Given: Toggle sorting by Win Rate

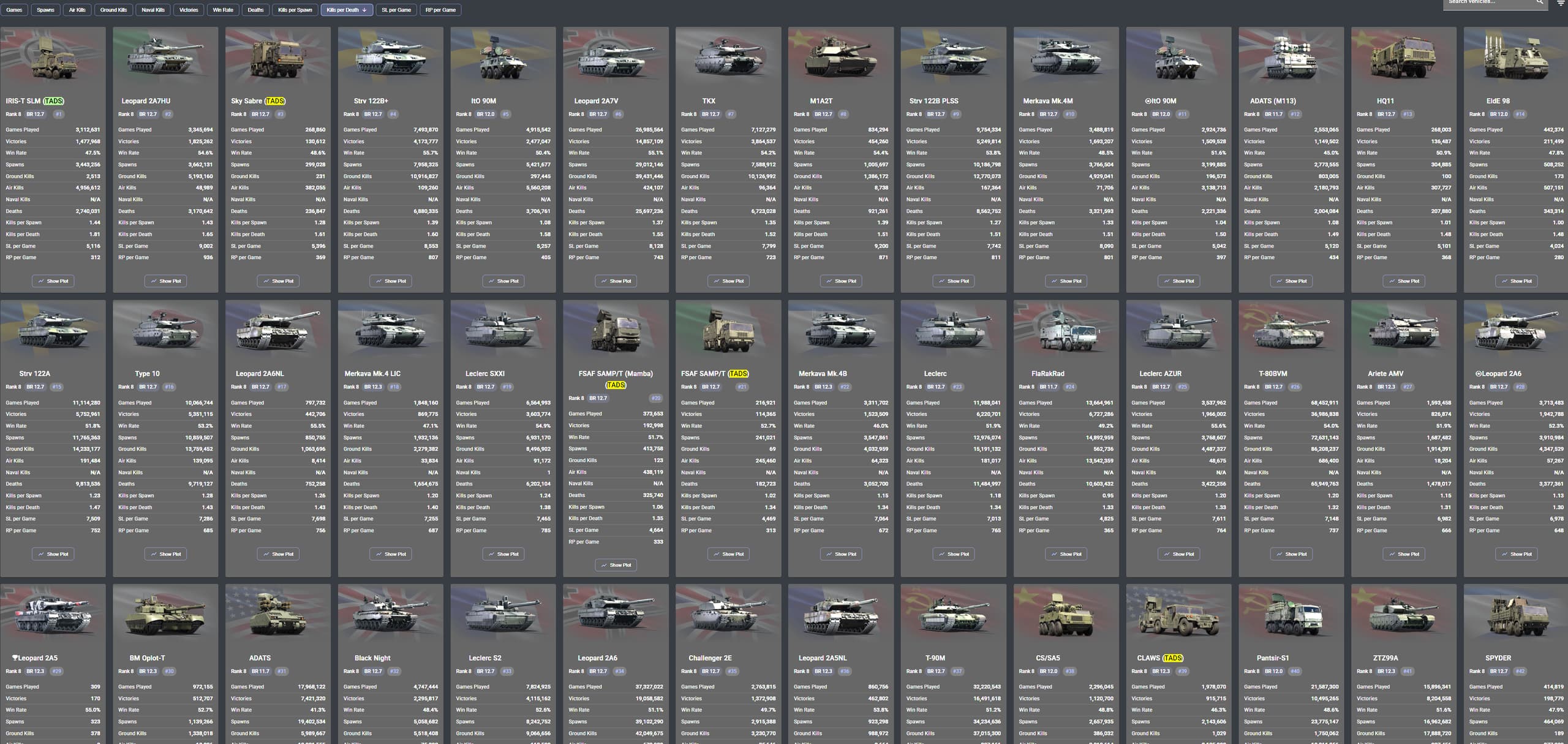Looking at the screenshot, I should (x=223, y=10).
